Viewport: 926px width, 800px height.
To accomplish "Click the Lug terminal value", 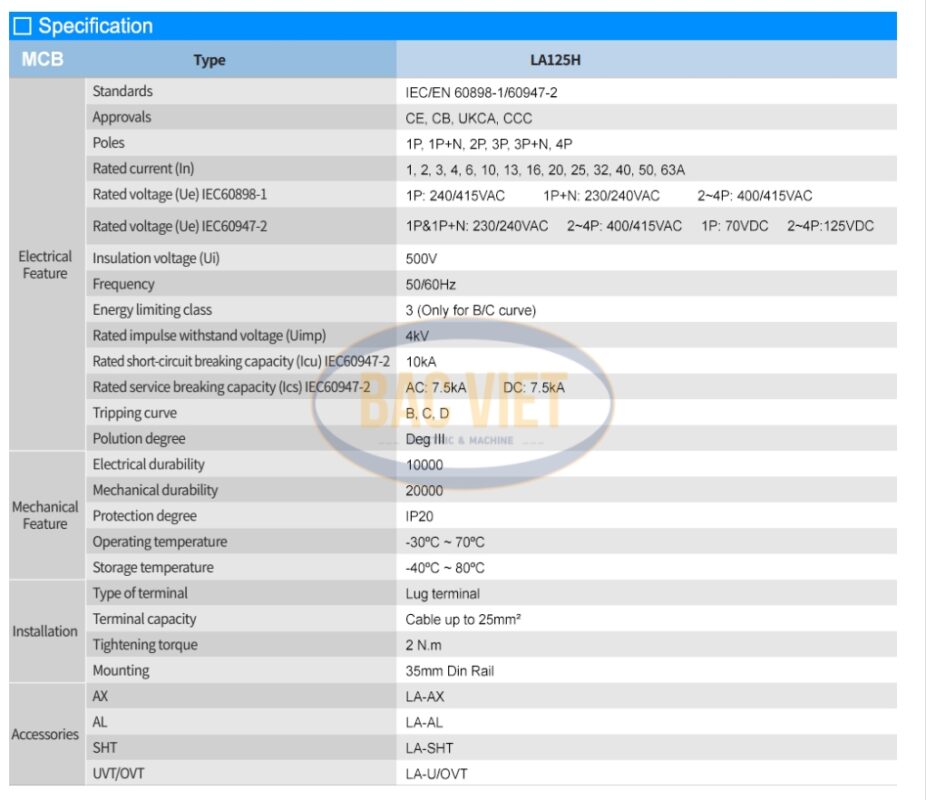I will (x=442, y=594).
